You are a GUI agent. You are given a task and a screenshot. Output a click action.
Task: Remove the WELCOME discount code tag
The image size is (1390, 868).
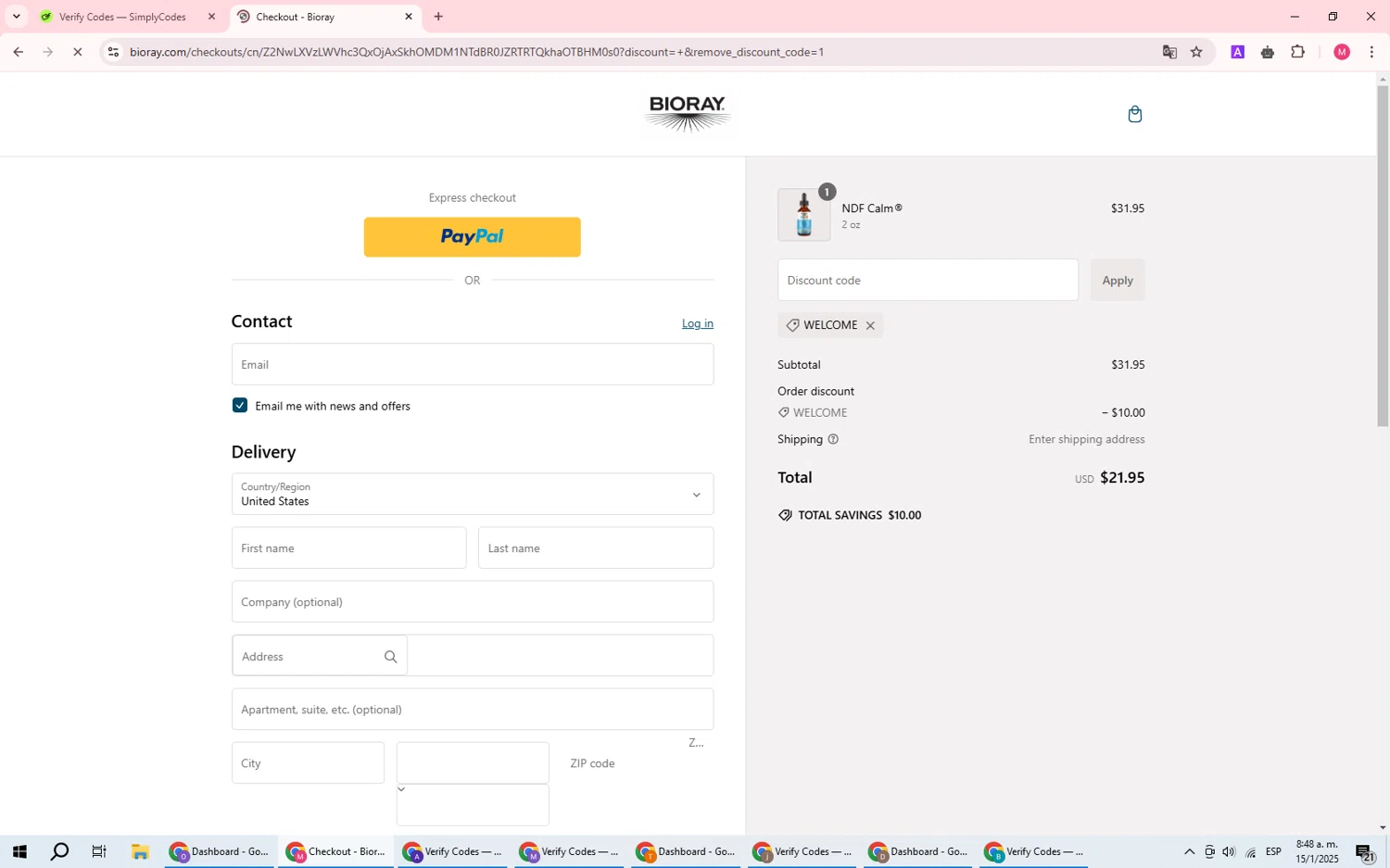tap(870, 325)
